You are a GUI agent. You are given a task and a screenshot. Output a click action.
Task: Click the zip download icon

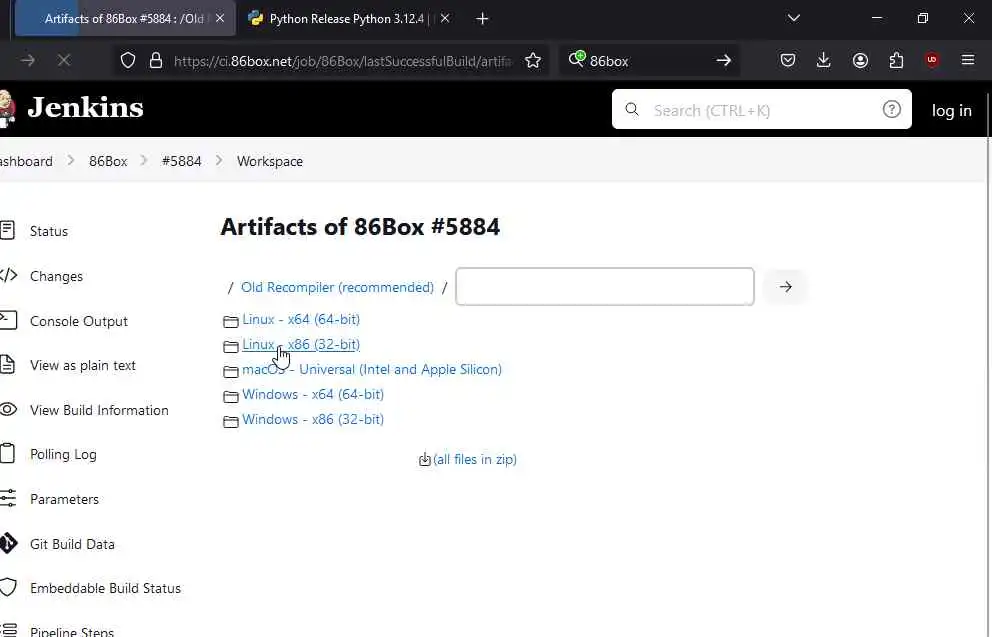[x=425, y=460]
